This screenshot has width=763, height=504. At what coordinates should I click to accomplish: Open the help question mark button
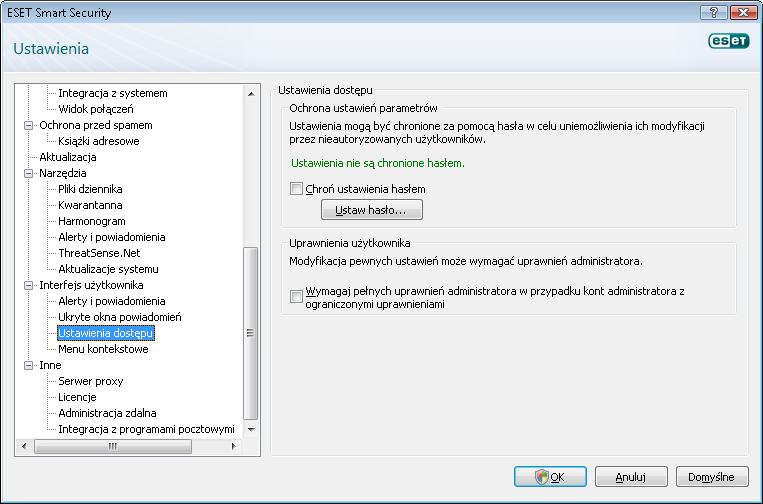click(x=714, y=12)
